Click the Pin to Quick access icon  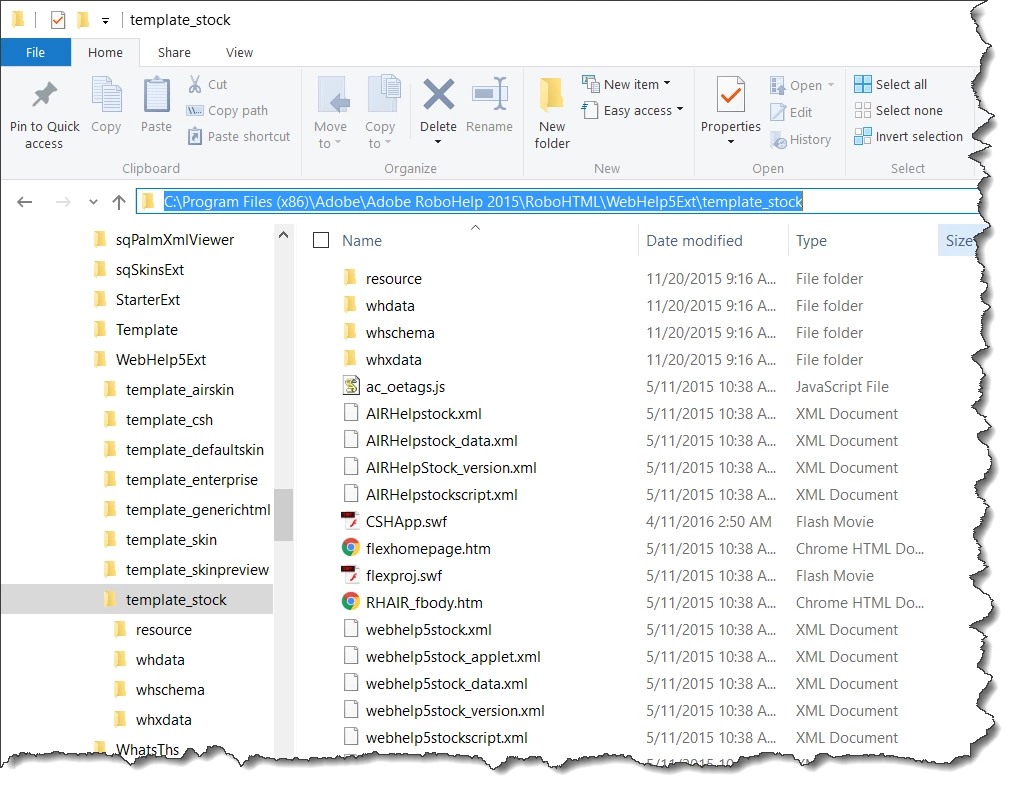[x=44, y=95]
